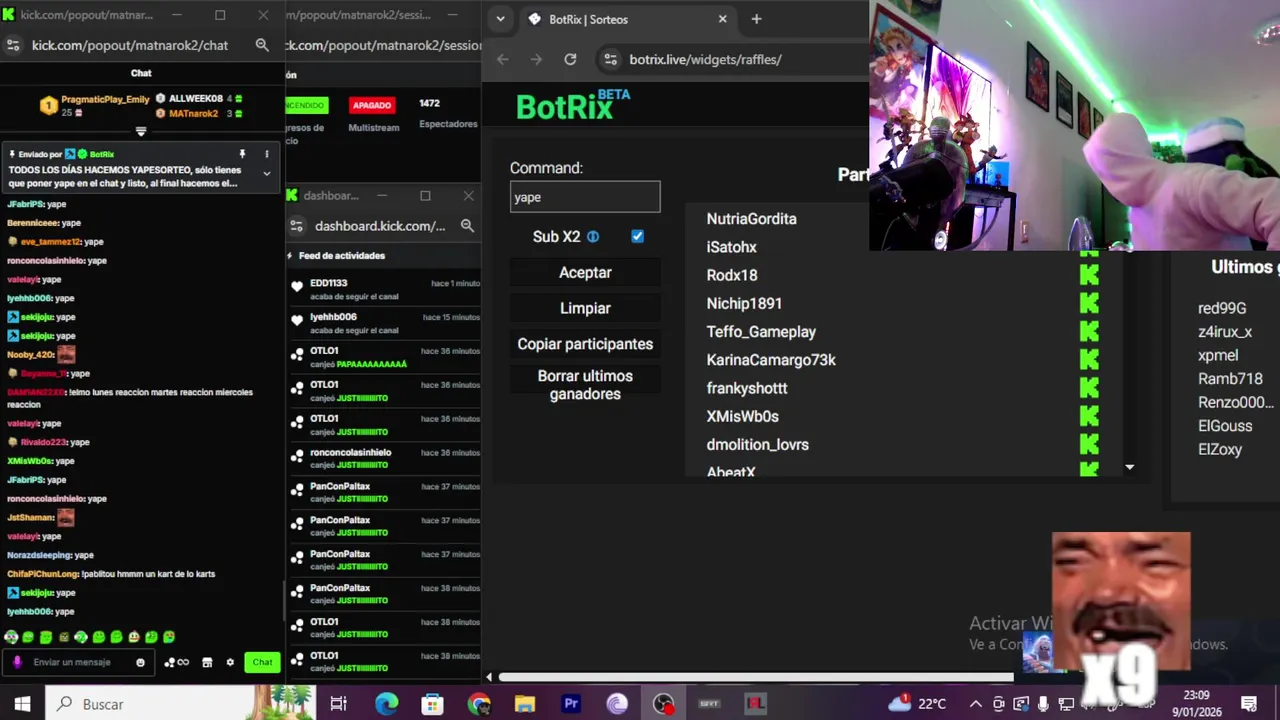Open the Windows Start menu
The image size is (1280, 720).
pos(22,704)
